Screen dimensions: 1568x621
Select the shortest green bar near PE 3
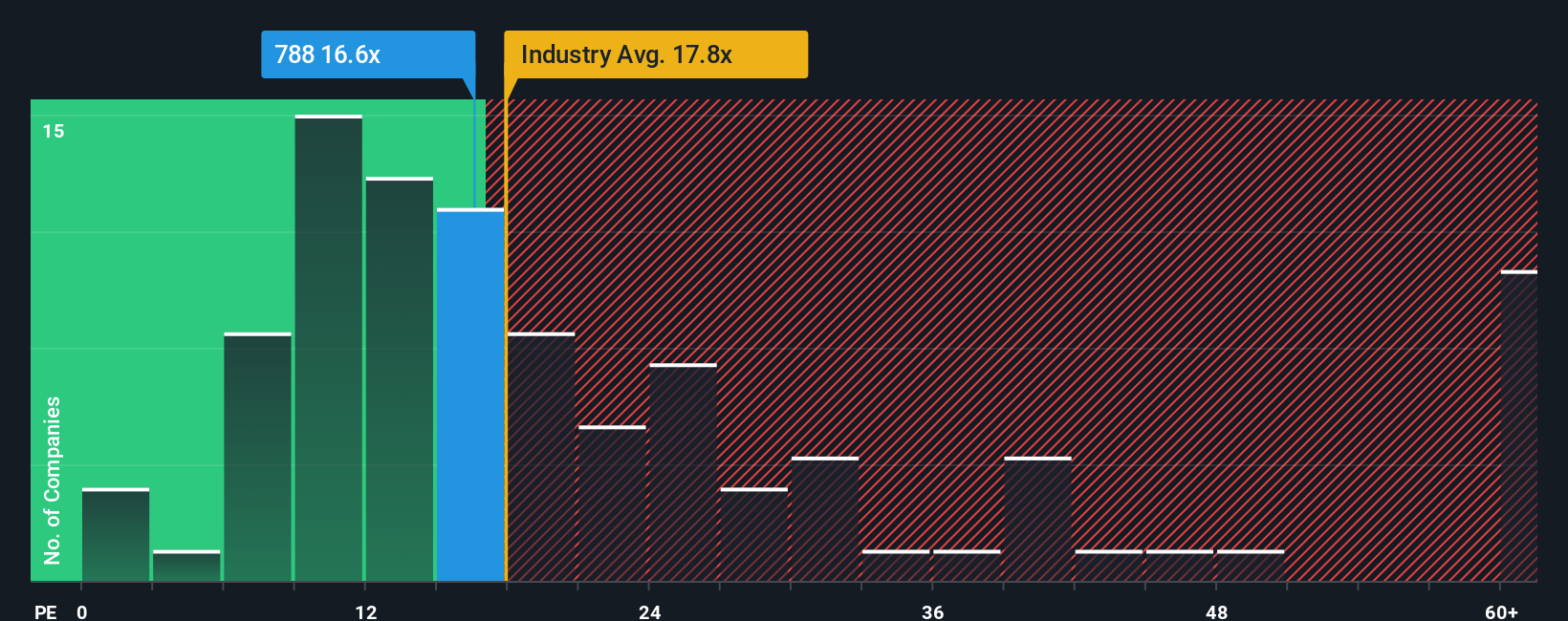(x=186, y=566)
